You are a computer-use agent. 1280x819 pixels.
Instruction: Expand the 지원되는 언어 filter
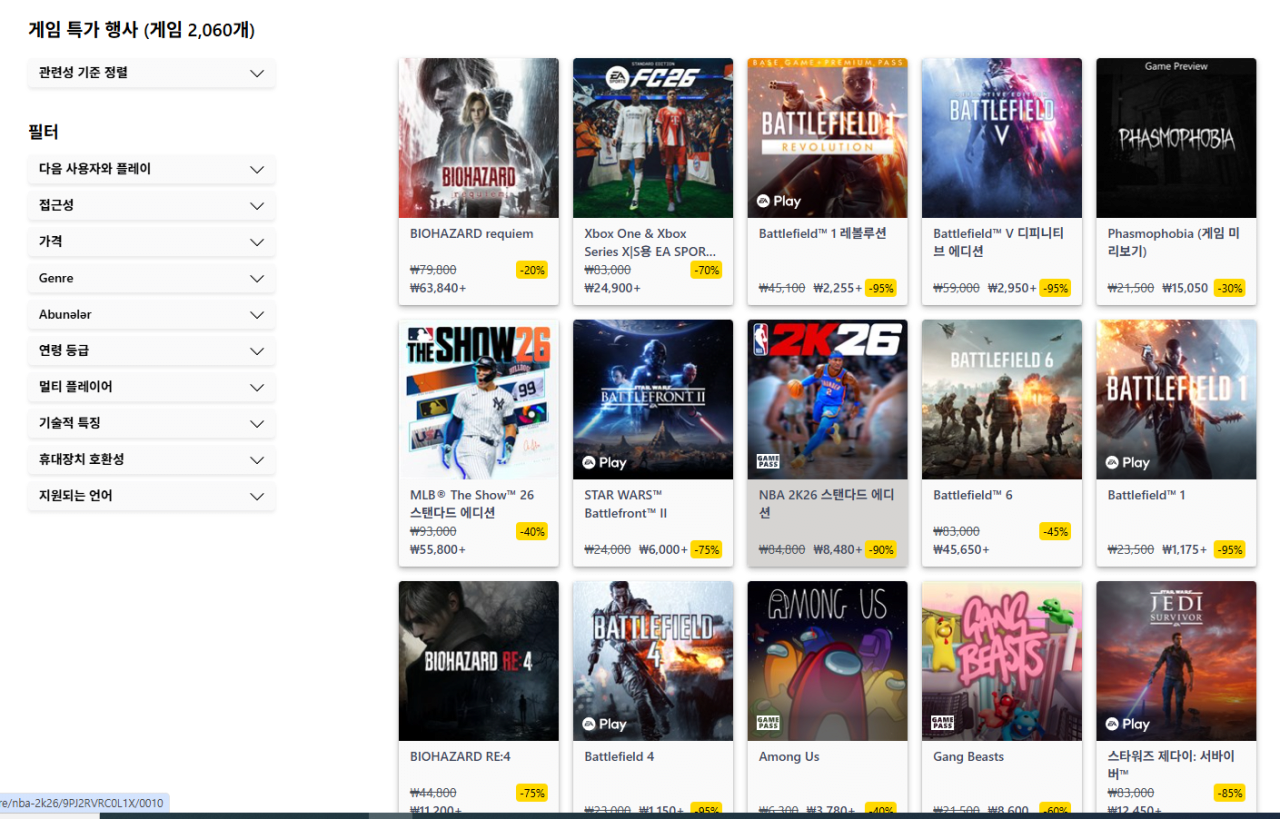pyautogui.click(x=152, y=496)
